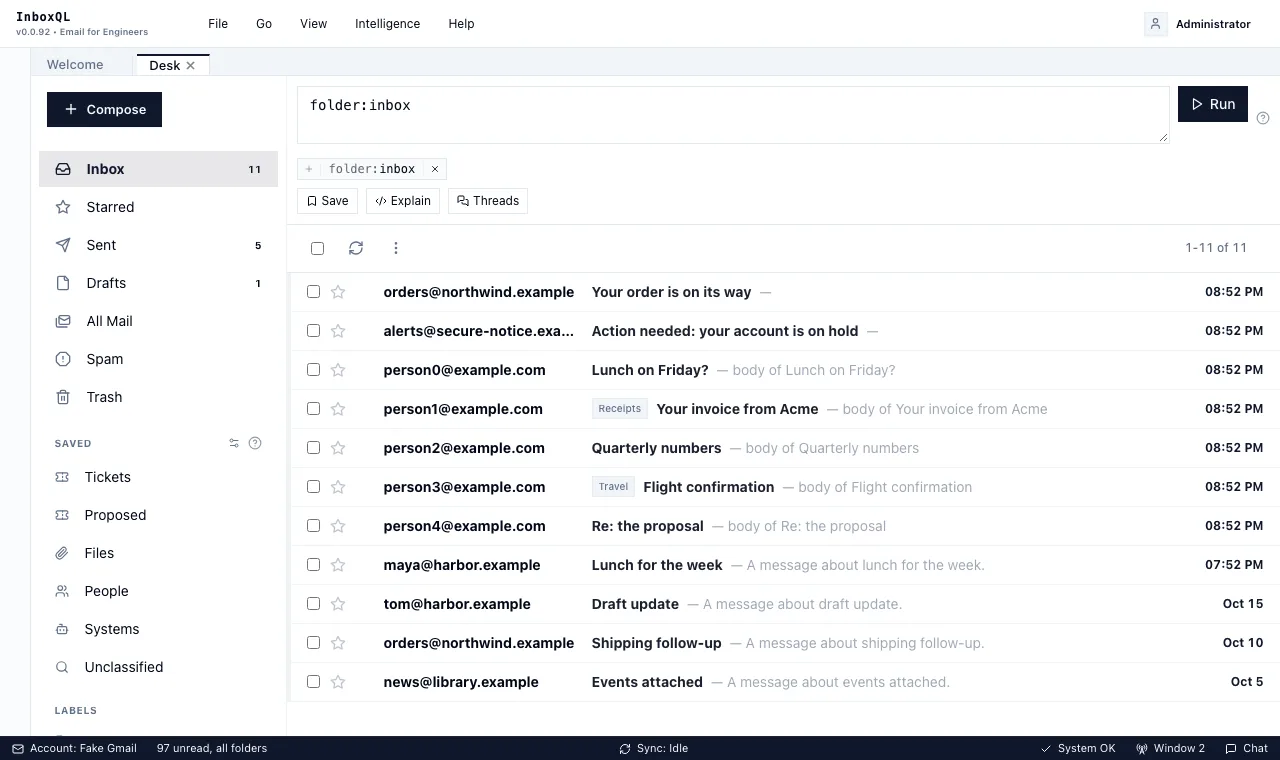This screenshot has height=760, width=1280.
Task: Check the Your order is on its way email
Action: (313, 291)
